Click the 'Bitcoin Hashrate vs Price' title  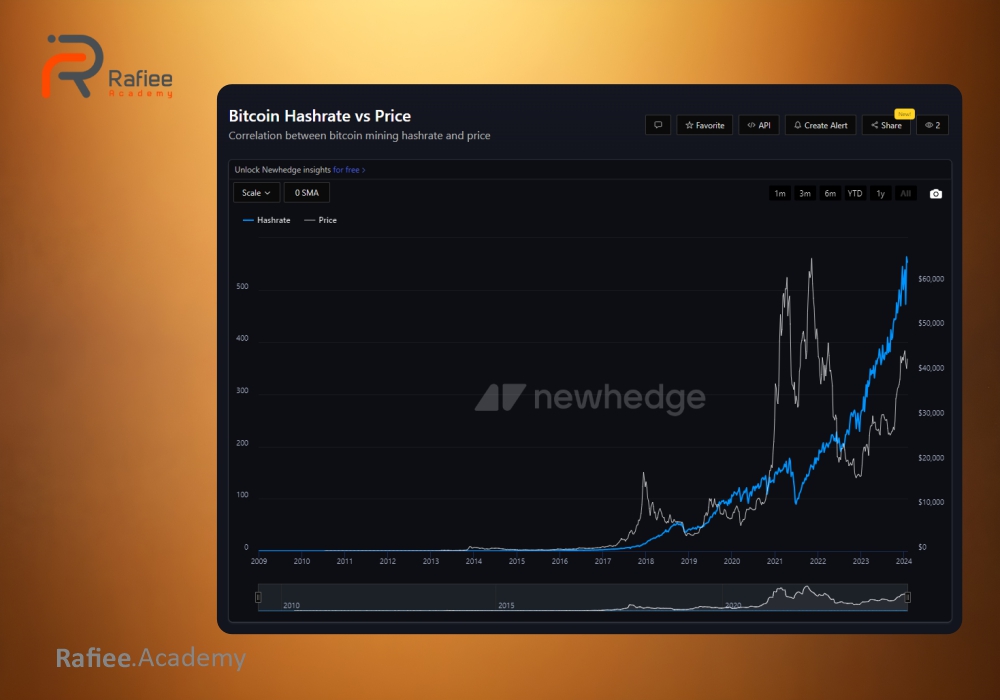point(320,116)
